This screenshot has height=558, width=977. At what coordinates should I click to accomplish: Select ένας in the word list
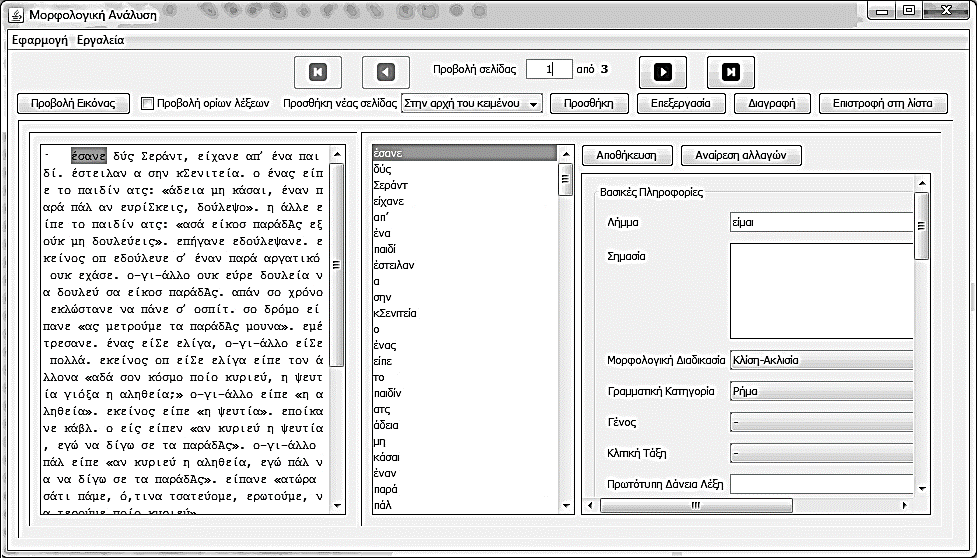tap(464, 345)
